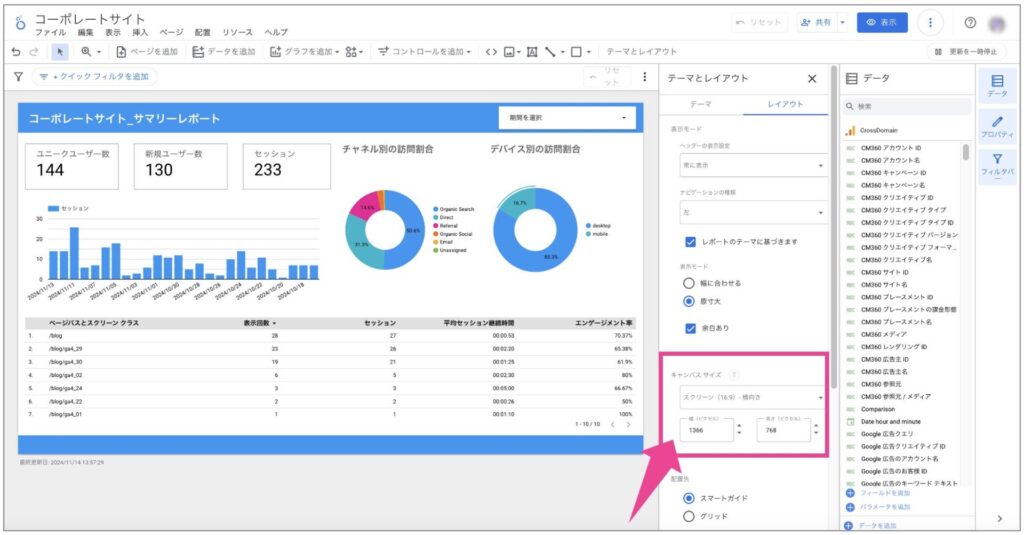
Task: Open the フィルタバー side panel tab
Action: coord(997,165)
